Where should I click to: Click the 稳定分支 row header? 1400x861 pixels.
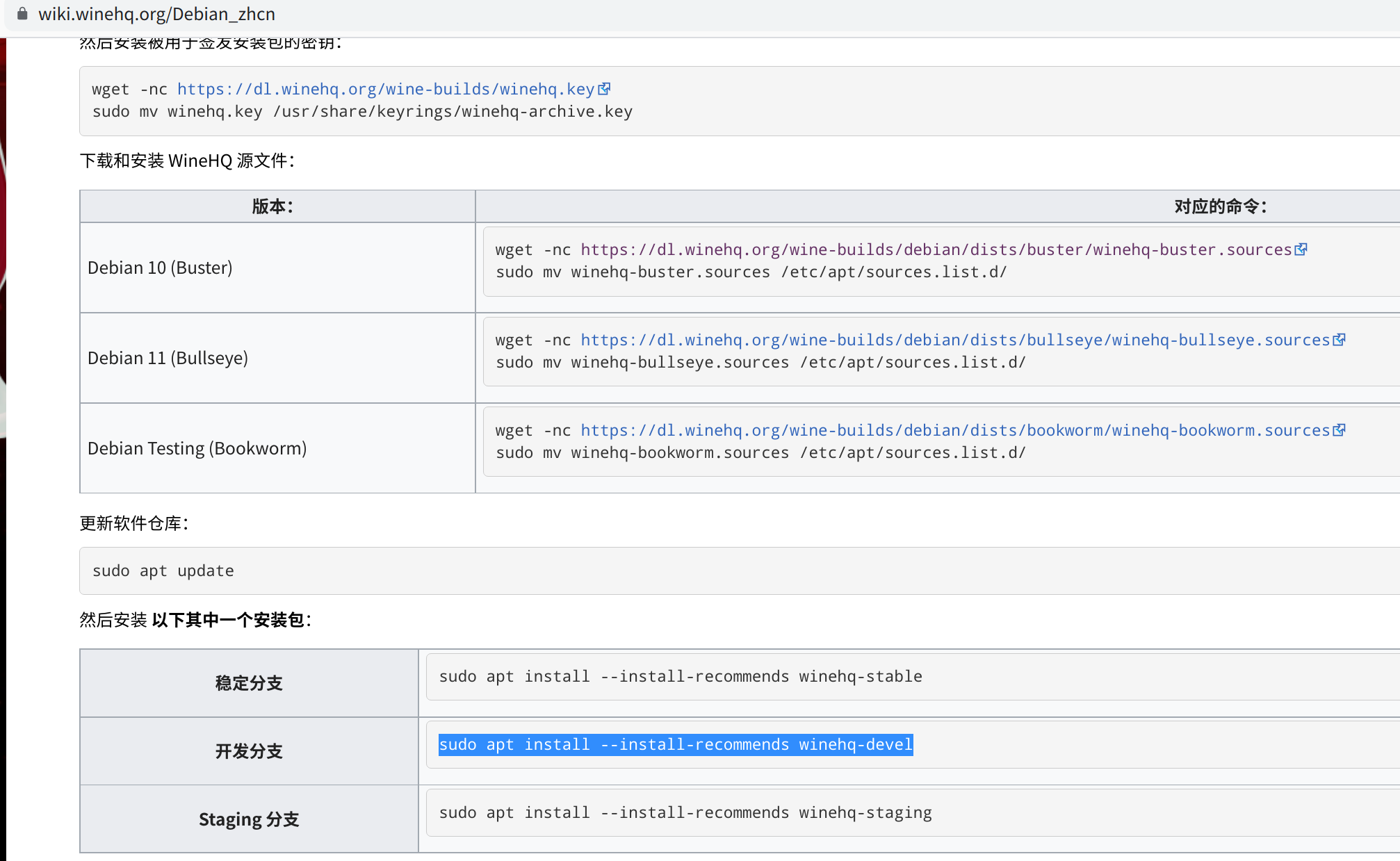[249, 683]
